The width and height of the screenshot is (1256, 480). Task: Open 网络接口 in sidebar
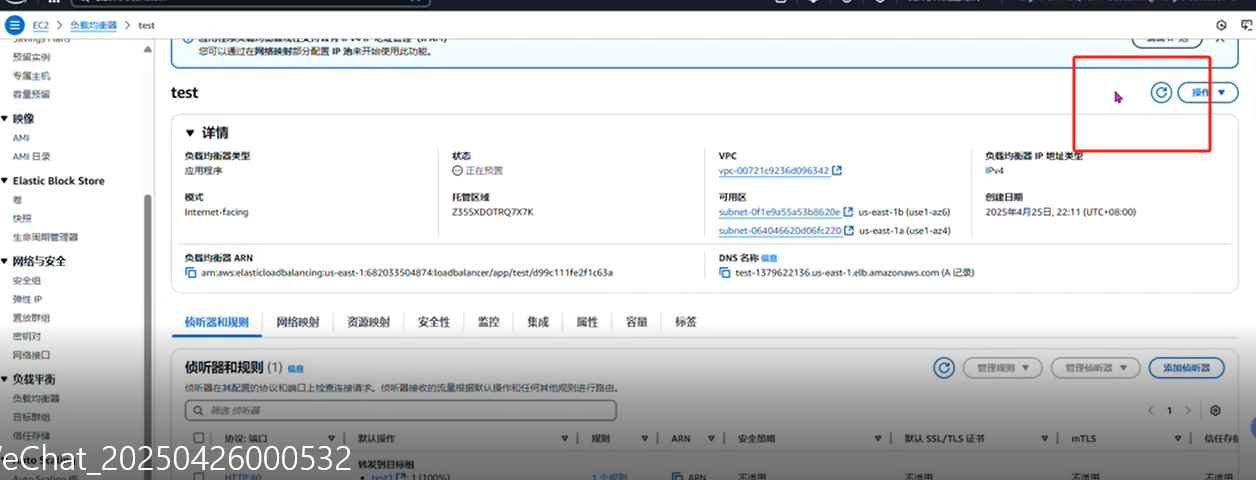pos(31,355)
